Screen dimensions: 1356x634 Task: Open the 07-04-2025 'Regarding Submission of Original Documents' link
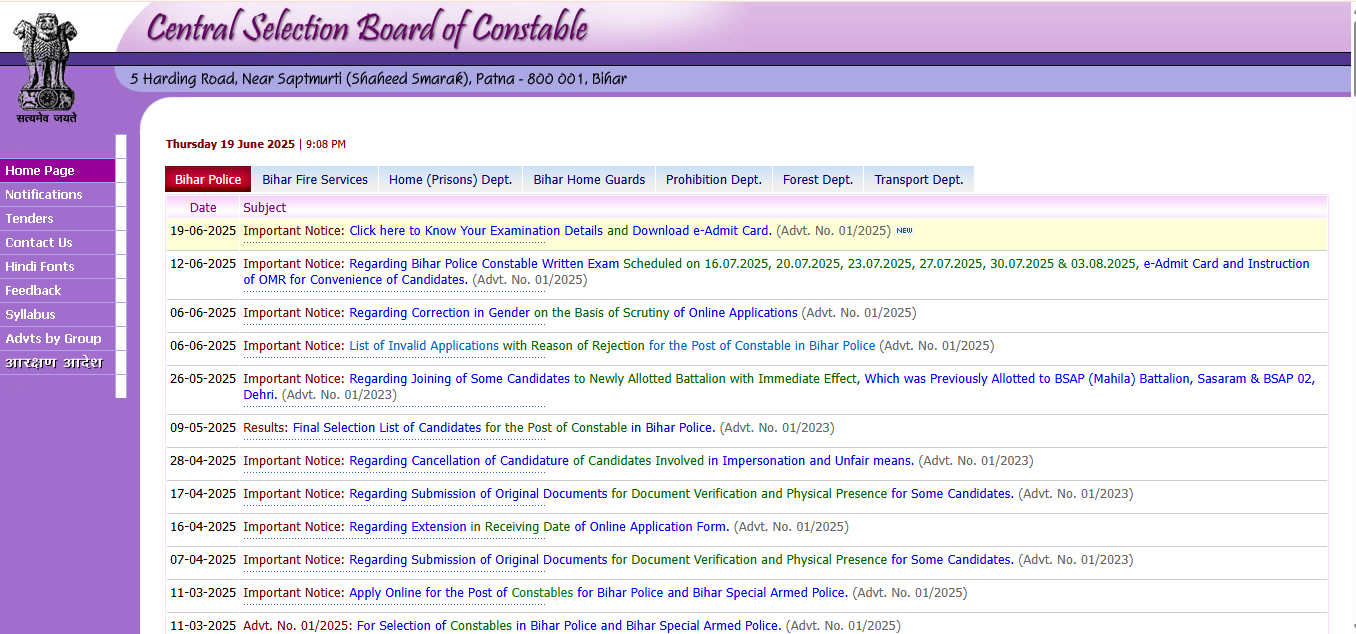[x=478, y=560]
